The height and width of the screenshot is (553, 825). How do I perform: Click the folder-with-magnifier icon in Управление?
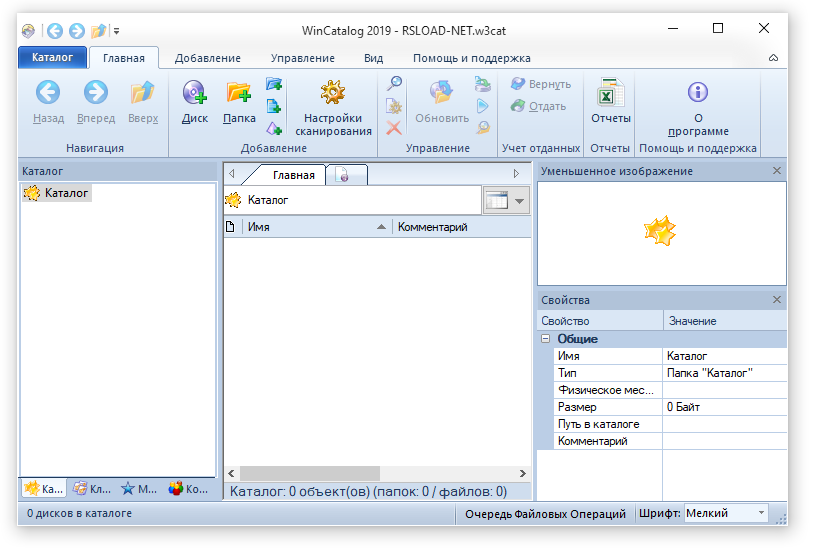coord(482,128)
